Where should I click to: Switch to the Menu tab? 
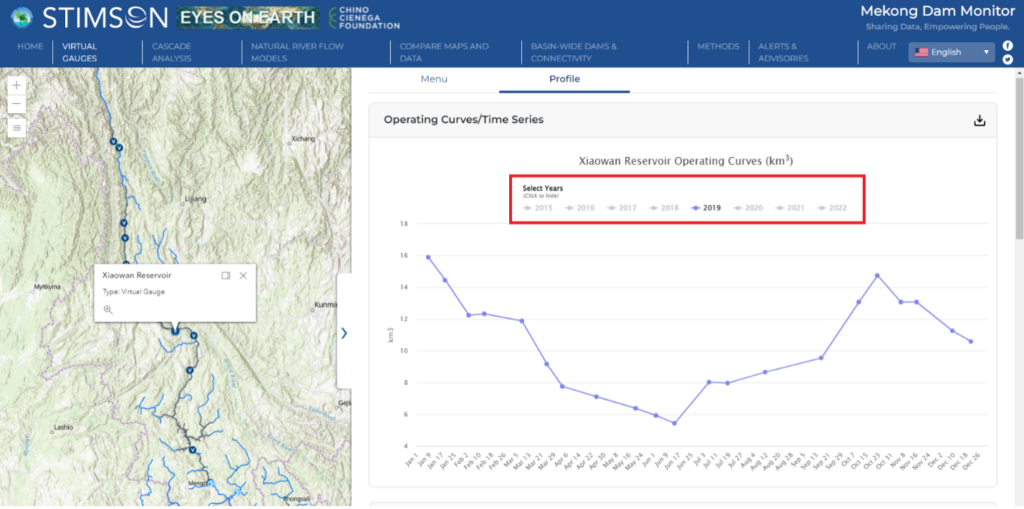point(434,79)
